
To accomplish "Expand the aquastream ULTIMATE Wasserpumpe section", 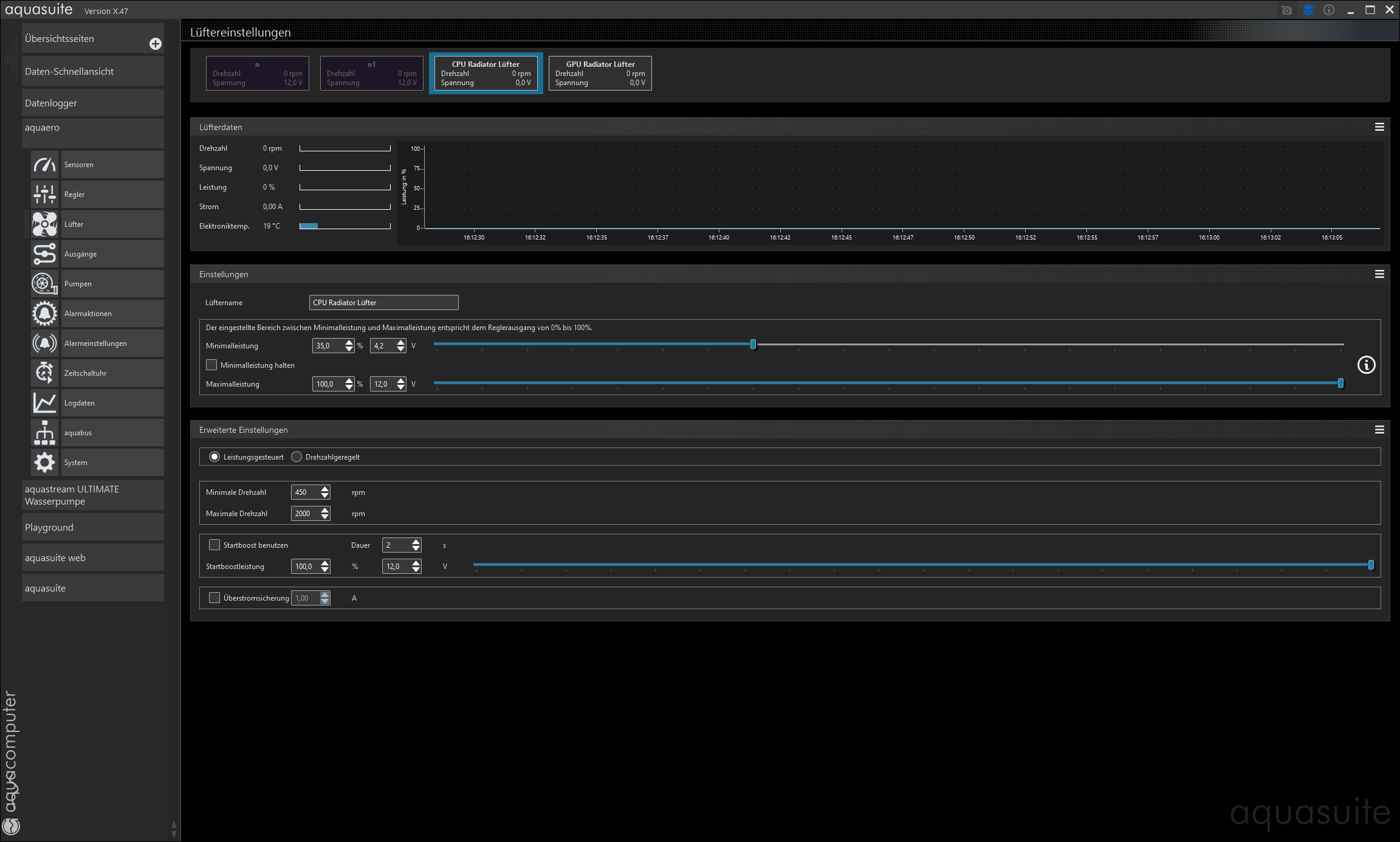I will click(x=92, y=495).
